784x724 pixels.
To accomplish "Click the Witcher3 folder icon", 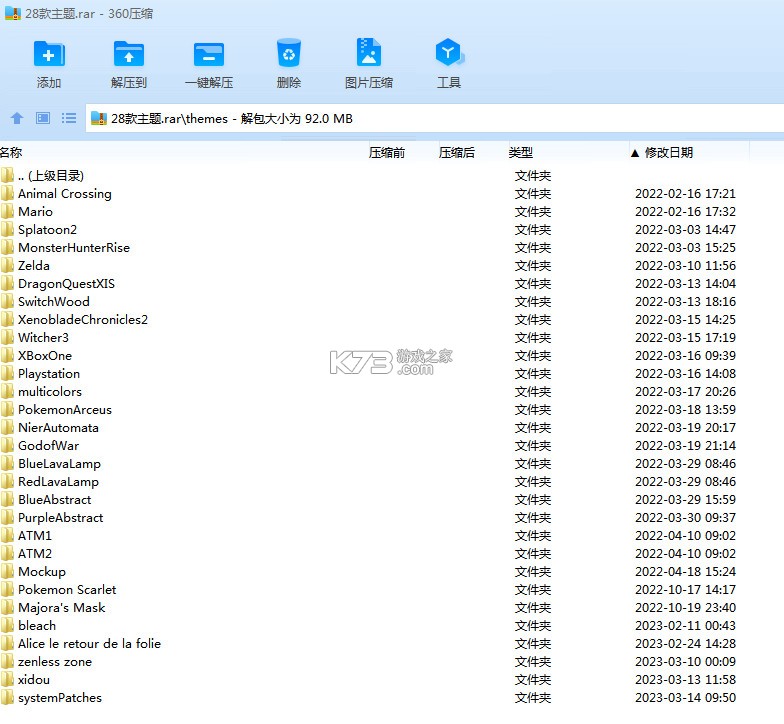I will [x=8, y=338].
